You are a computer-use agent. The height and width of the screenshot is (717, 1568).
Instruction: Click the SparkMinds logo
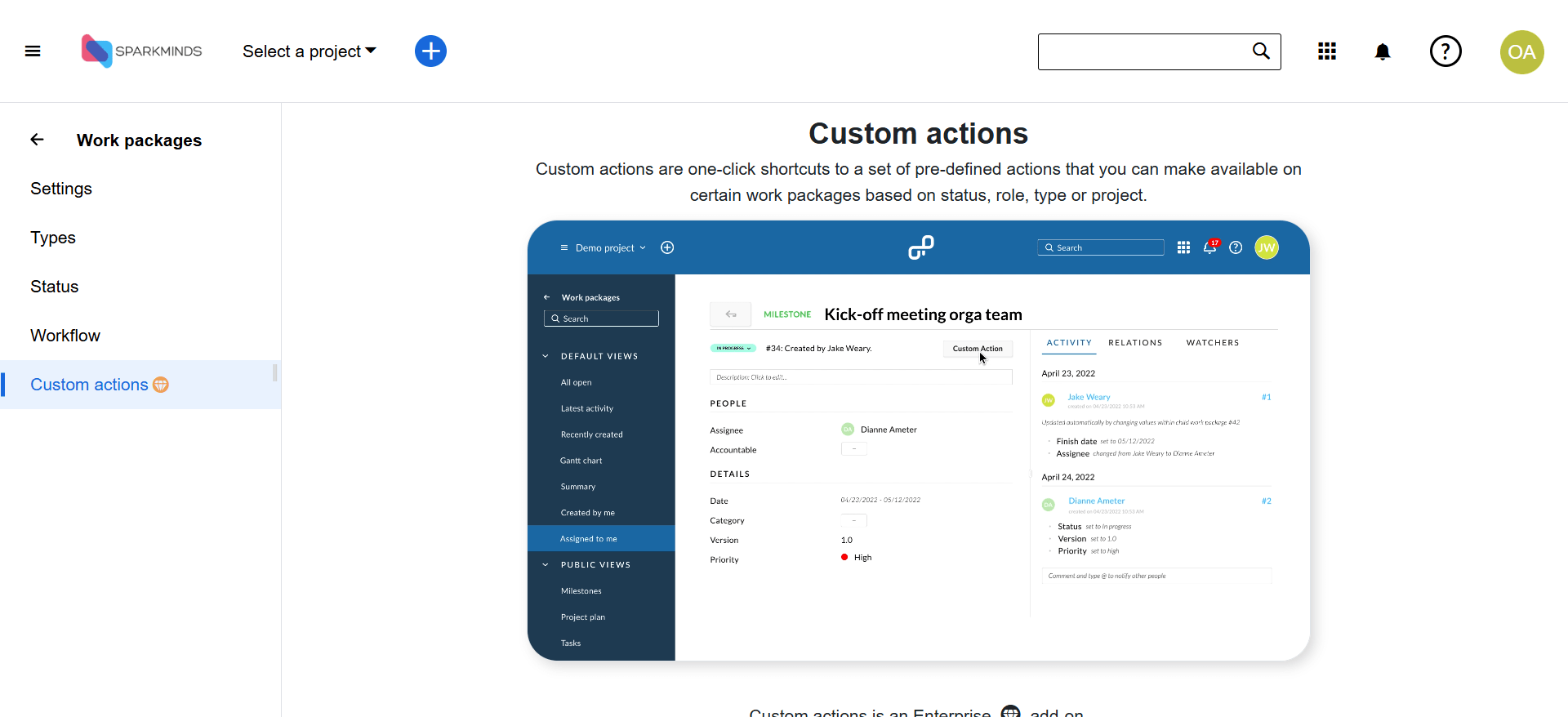[x=141, y=51]
